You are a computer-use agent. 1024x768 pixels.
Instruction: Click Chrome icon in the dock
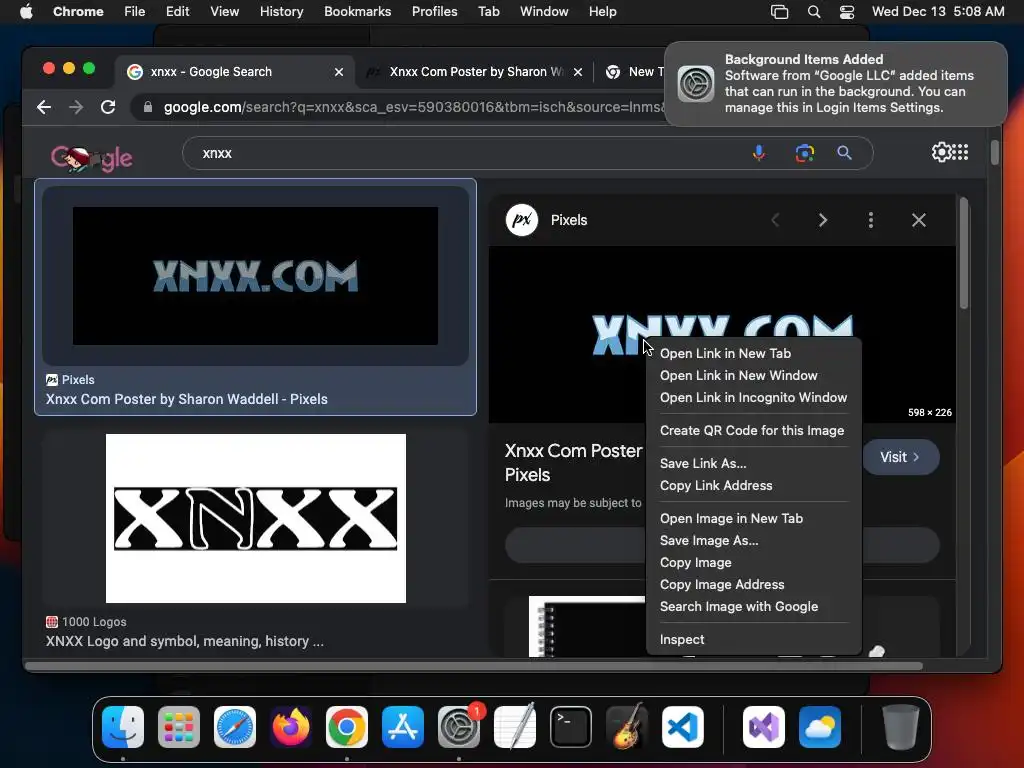tap(347, 727)
